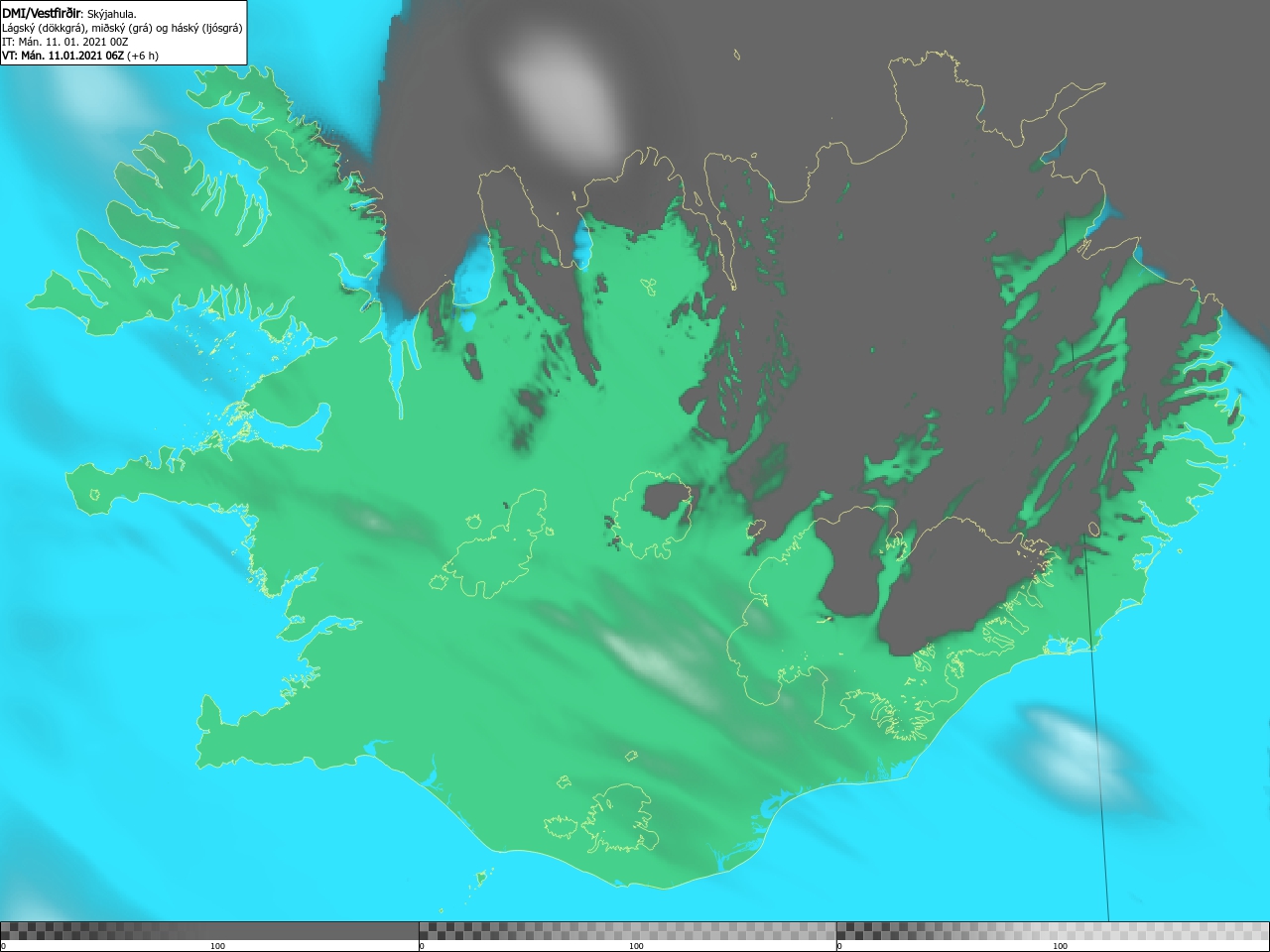Click the '100' label under the middle scale
The width and height of the screenshot is (1270, 952).
coord(636,946)
